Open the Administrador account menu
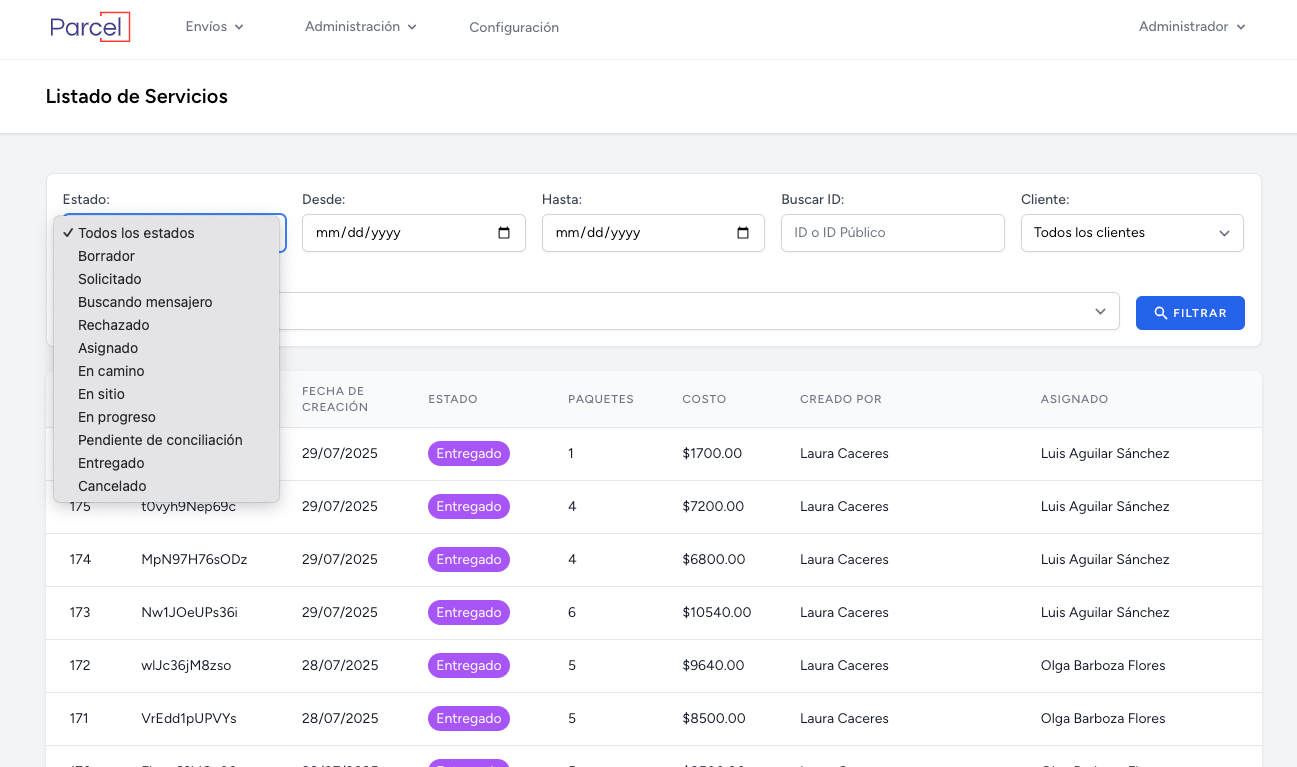Screen dimensions: 1297x767 tap(1182, 27)
